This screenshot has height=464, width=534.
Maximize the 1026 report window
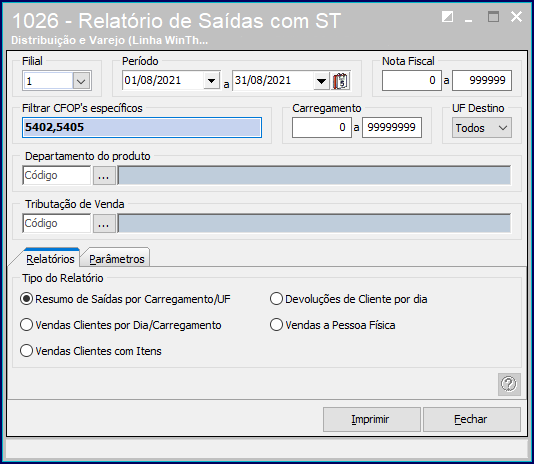click(493, 17)
